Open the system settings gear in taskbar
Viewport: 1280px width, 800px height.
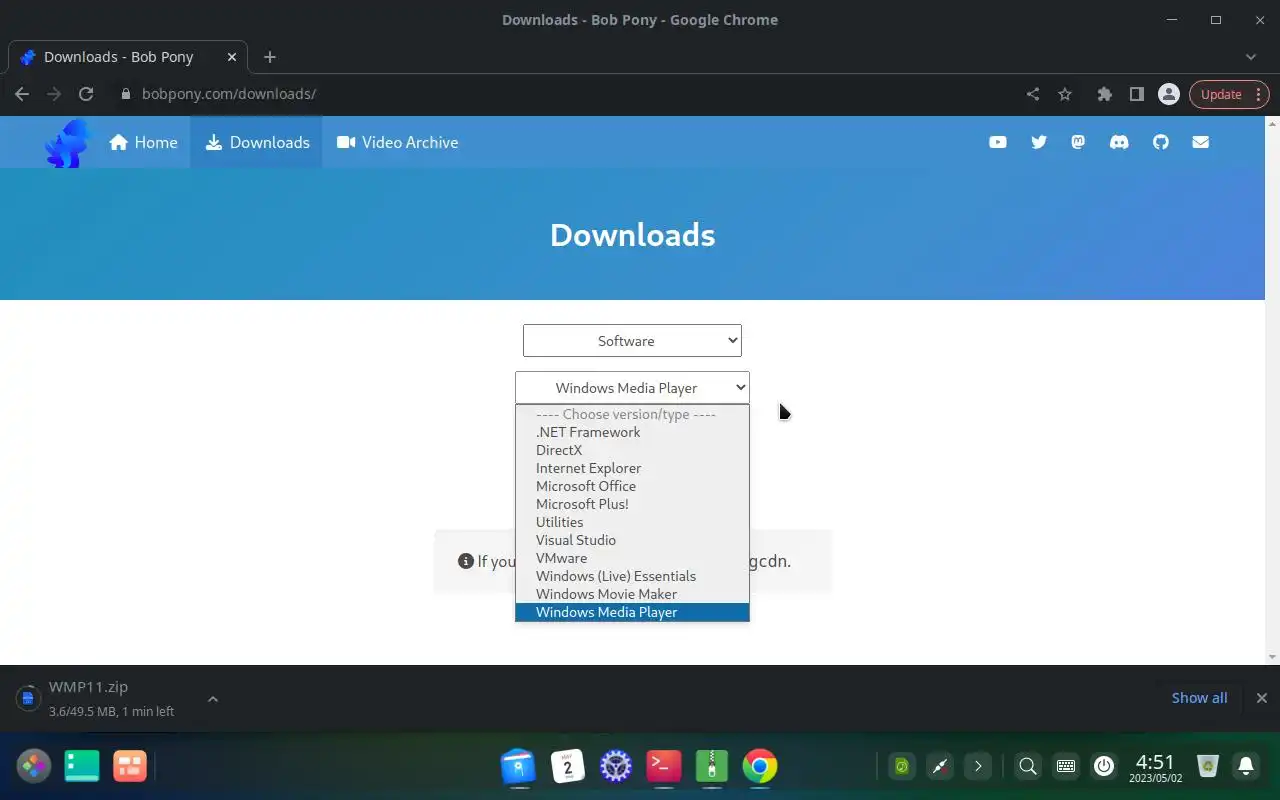pos(616,766)
